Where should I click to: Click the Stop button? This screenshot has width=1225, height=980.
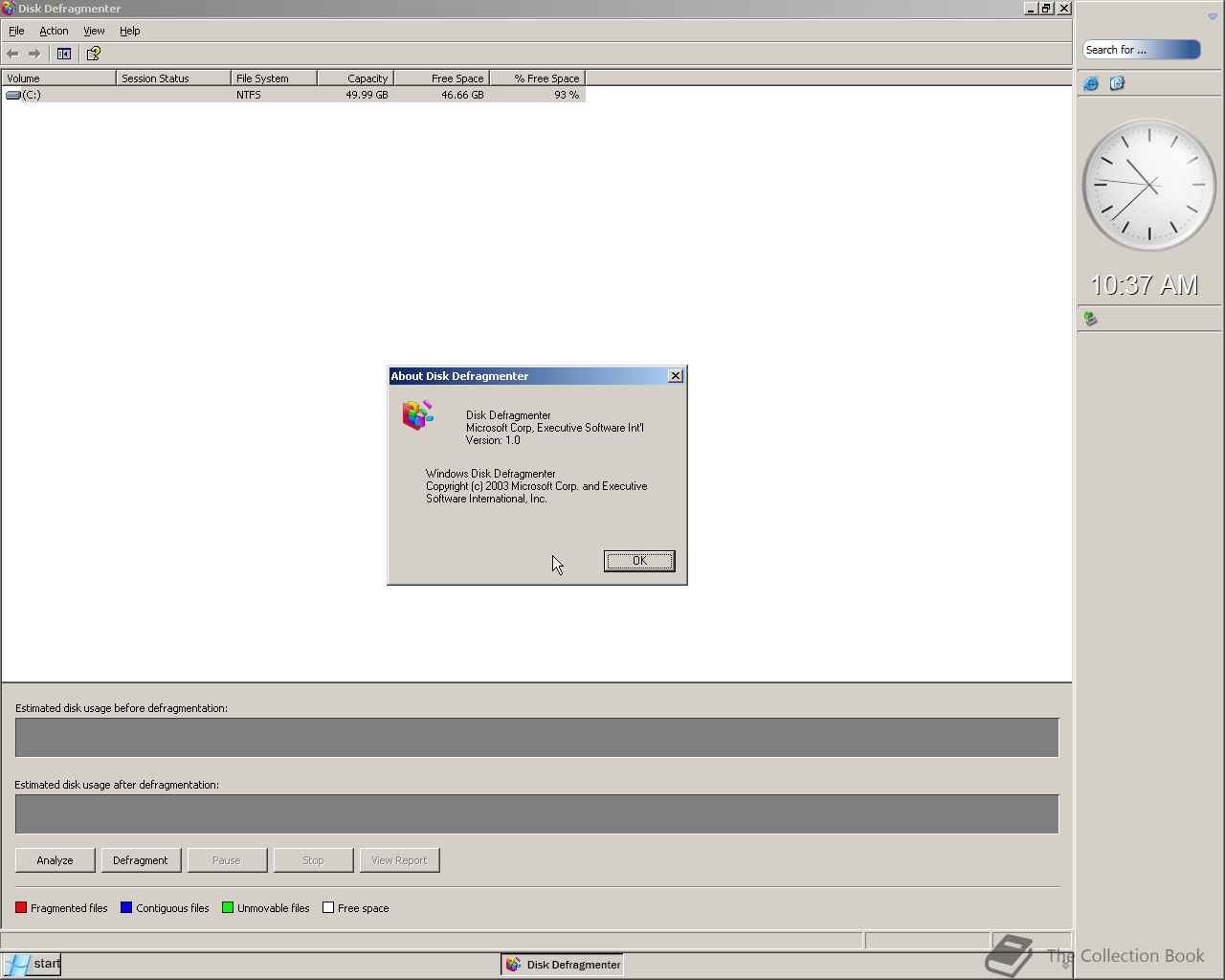(313, 860)
